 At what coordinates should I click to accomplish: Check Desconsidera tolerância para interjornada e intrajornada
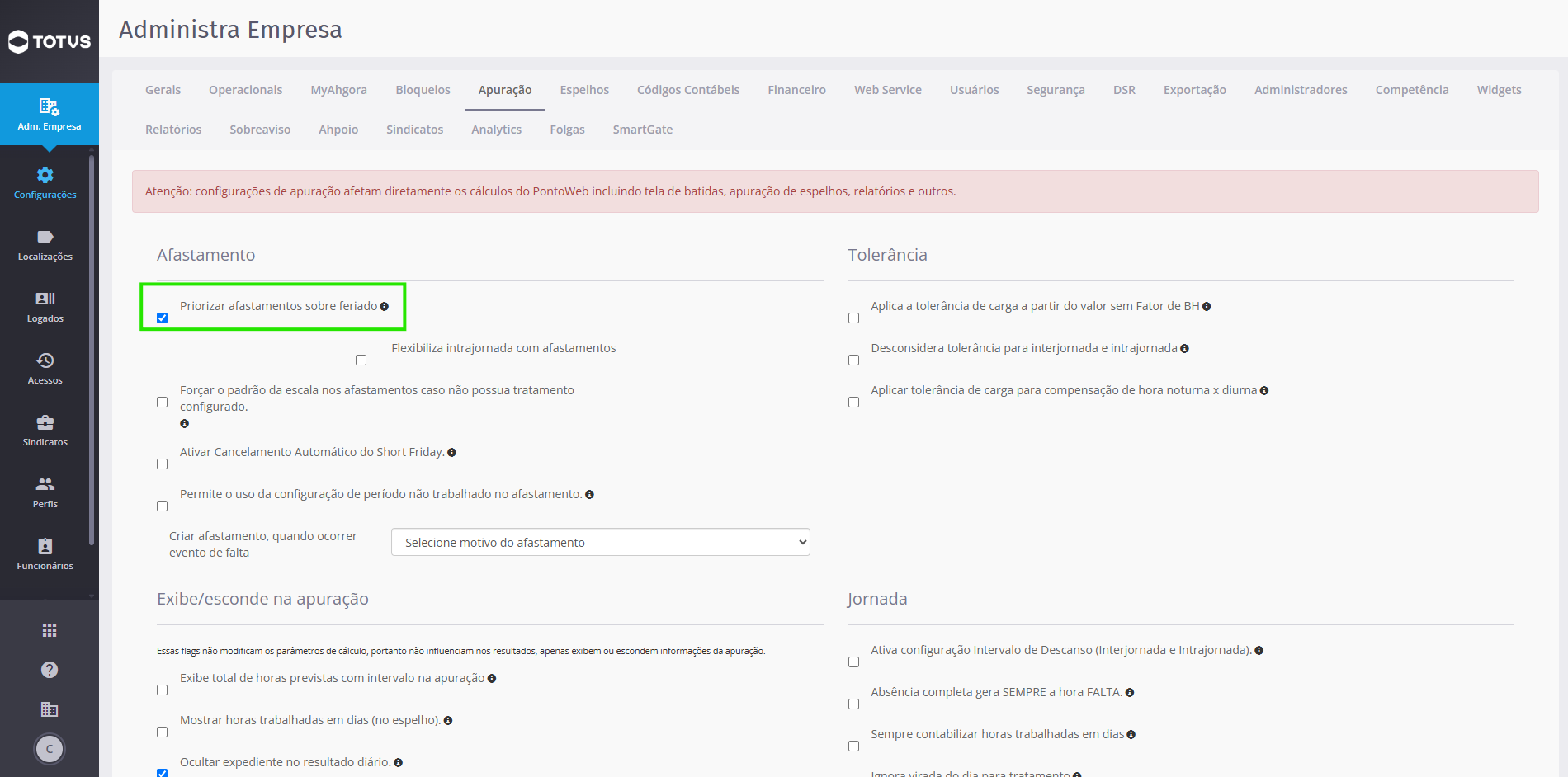click(x=854, y=360)
